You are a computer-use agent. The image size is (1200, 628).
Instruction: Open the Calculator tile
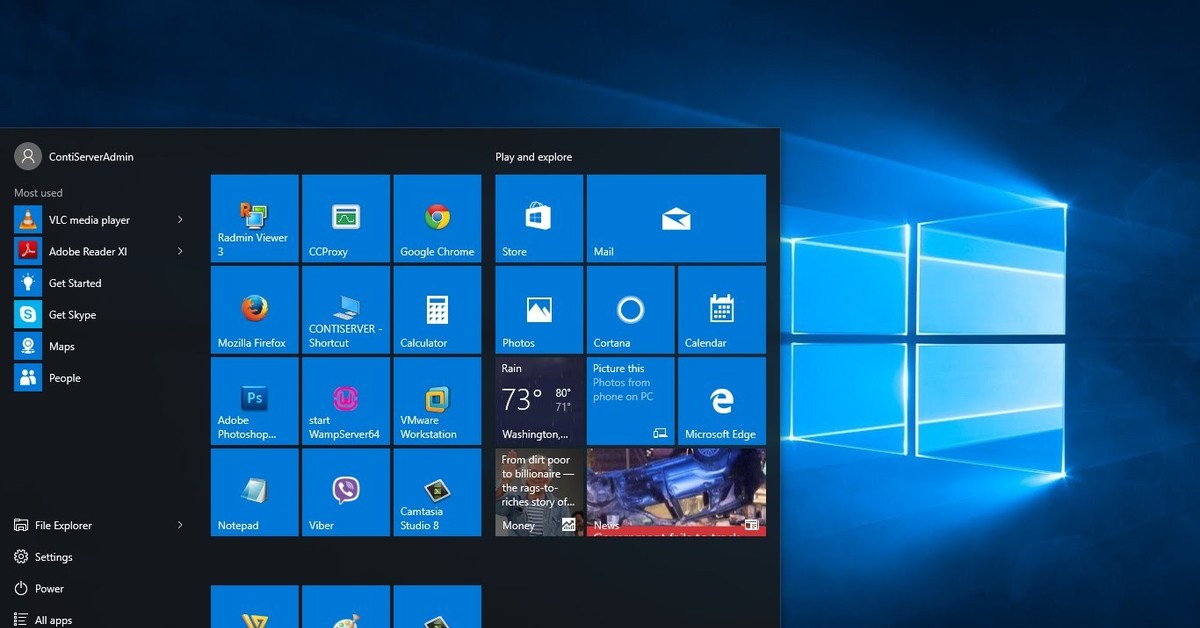click(437, 310)
